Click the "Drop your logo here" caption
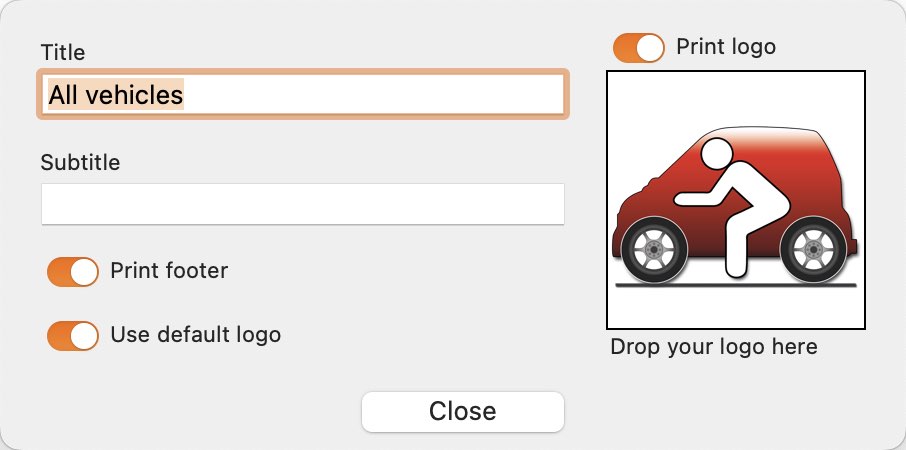906x450 pixels. (x=714, y=347)
